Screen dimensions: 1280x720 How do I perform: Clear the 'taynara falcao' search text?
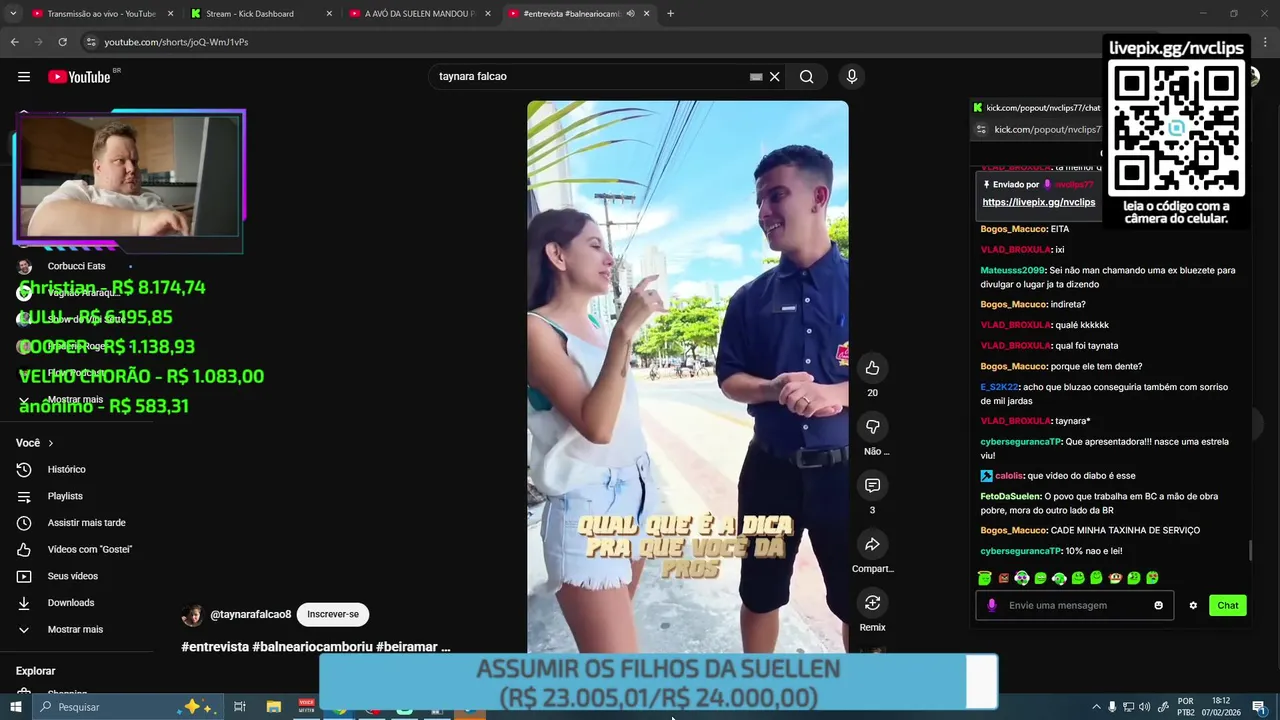pos(774,77)
